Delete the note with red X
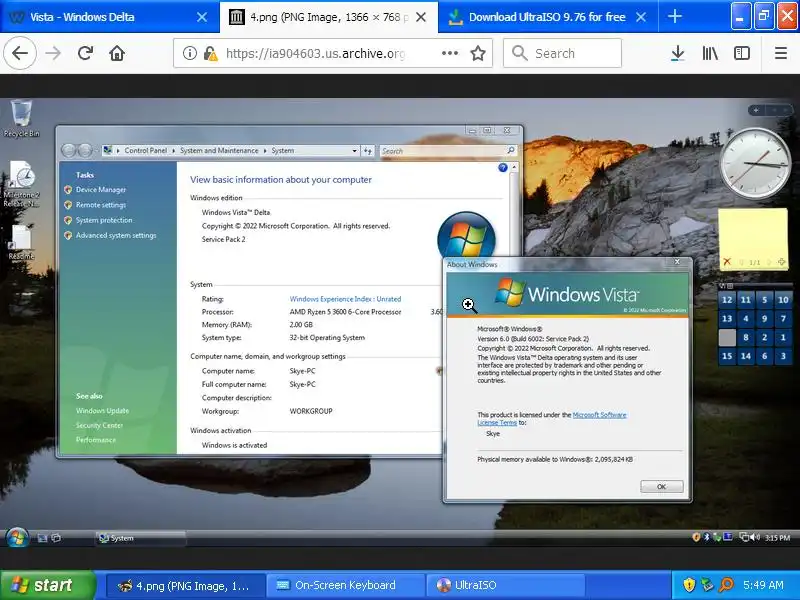Screen dimensions: 800x600 [727, 262]
